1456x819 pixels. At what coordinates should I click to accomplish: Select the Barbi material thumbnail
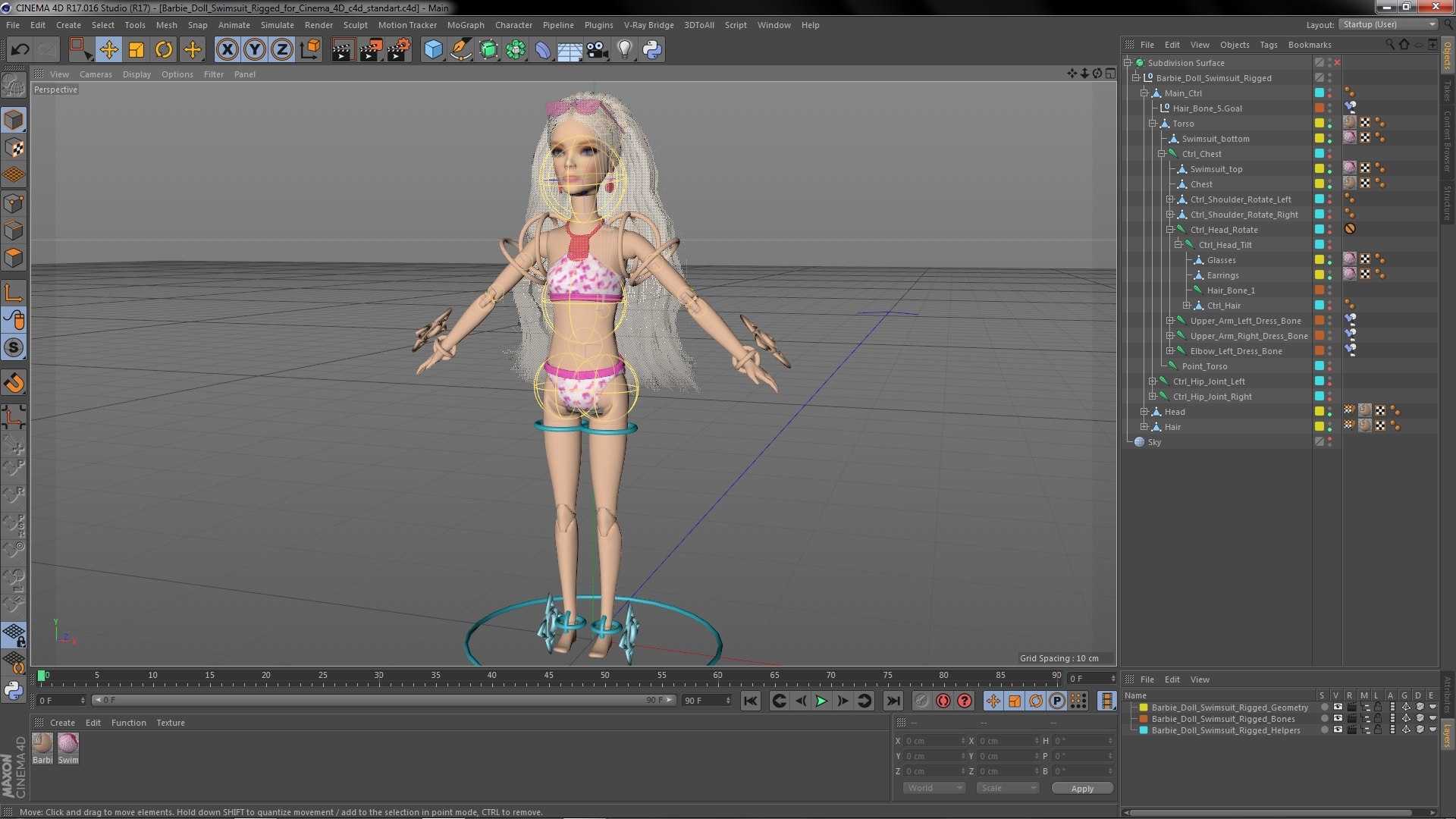pyautogui.click(x=42, y=748)
